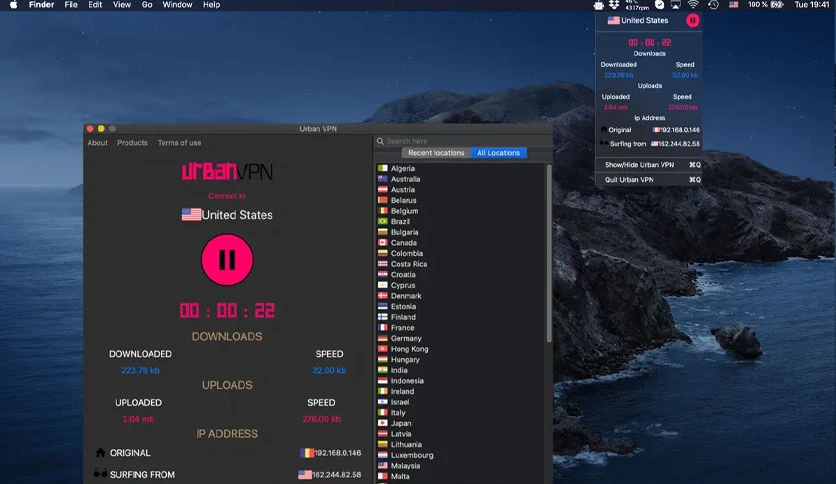
Task: Switch to the Recent locations tab
Action: pyautogui.click(x=436, y=153)
